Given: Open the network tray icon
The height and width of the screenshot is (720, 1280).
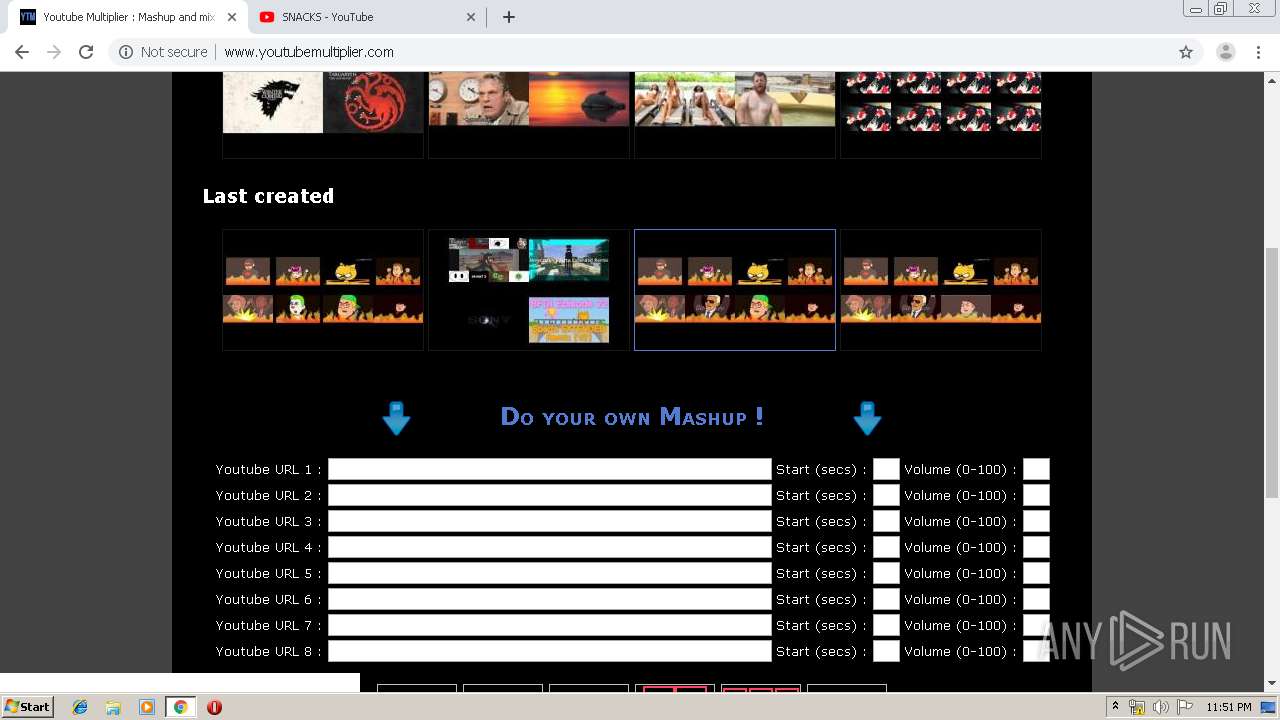Looking at the screenshot, I should [x=1137, y=707].
